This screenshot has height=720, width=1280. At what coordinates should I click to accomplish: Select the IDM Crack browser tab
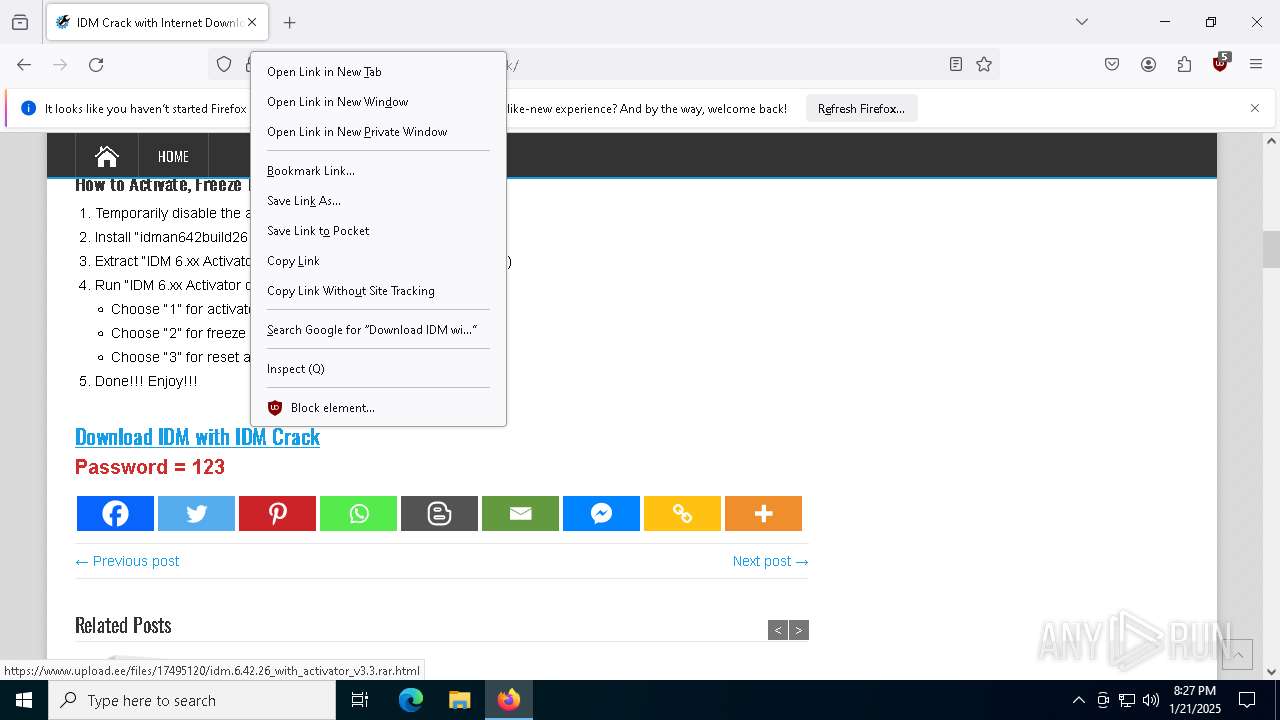pyautogui.click(x=156, y=22)
